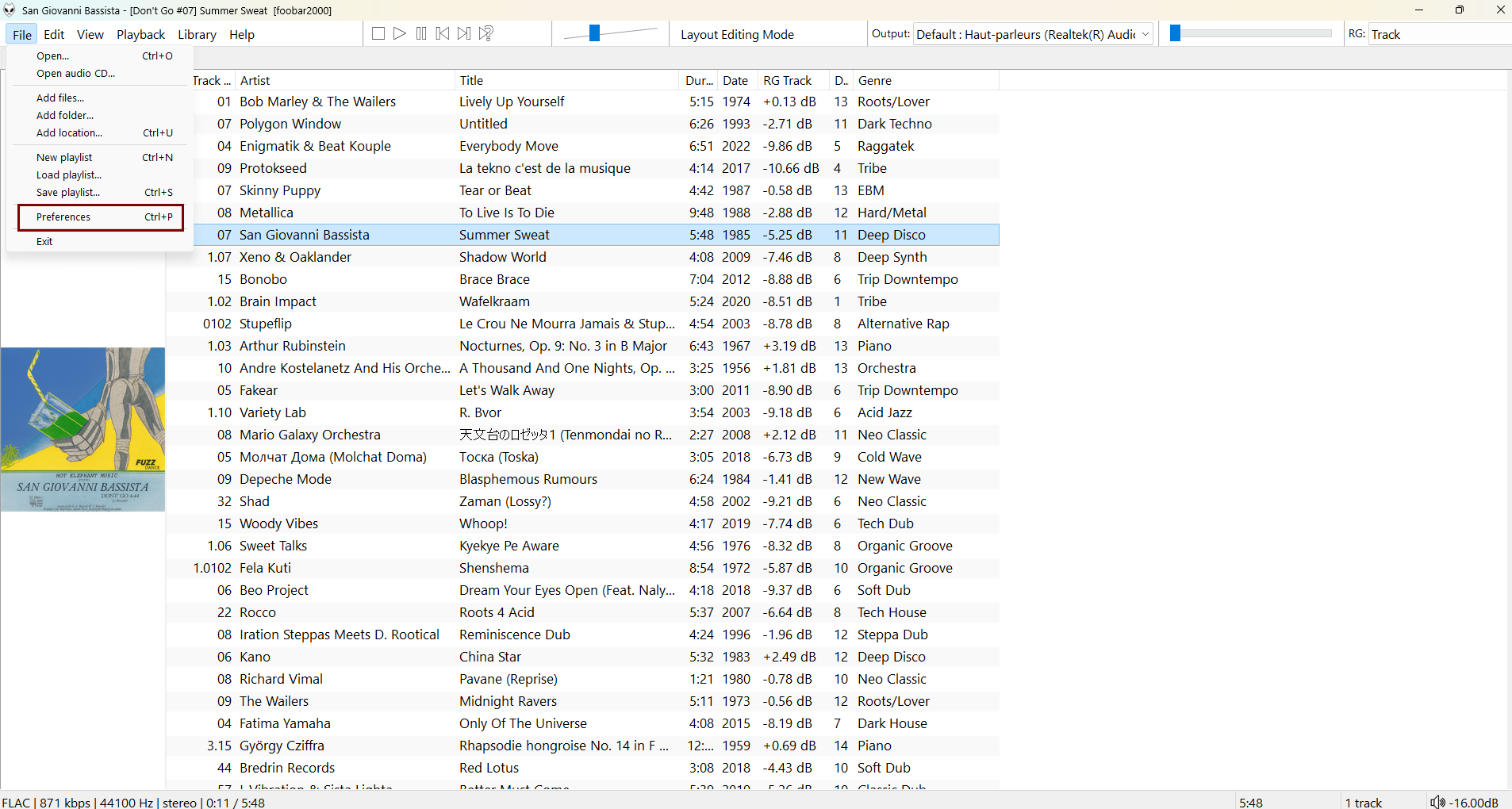Select Xeno & Oaklander Shadow World
The image size is (1512, 809).
pyautogui.click(x=582, y=257)
